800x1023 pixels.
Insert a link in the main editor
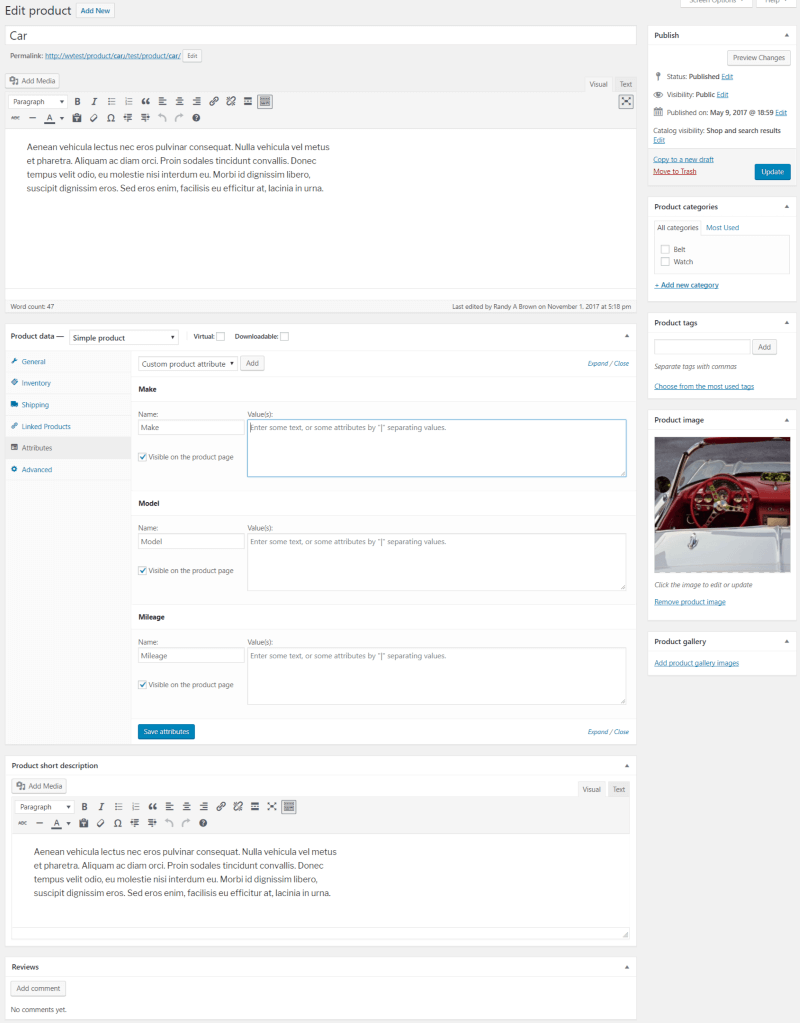click(x=213, y=102)
